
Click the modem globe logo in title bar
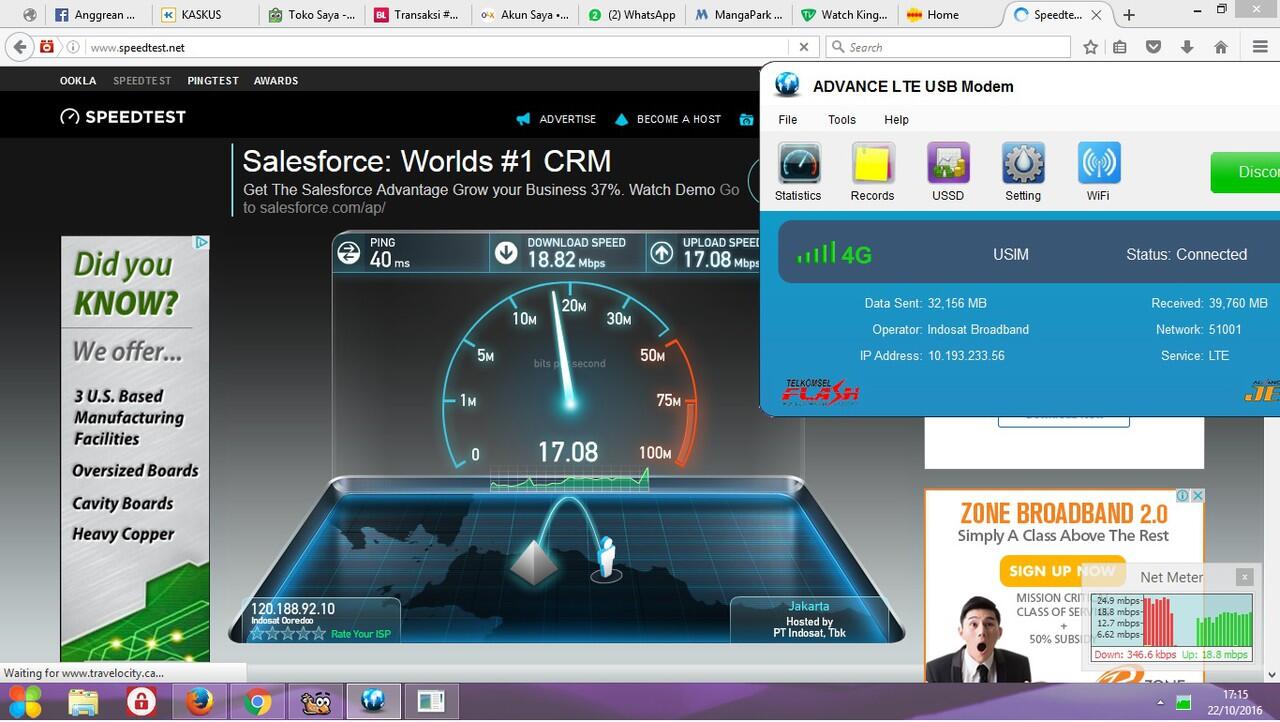(x=787, y=85)
